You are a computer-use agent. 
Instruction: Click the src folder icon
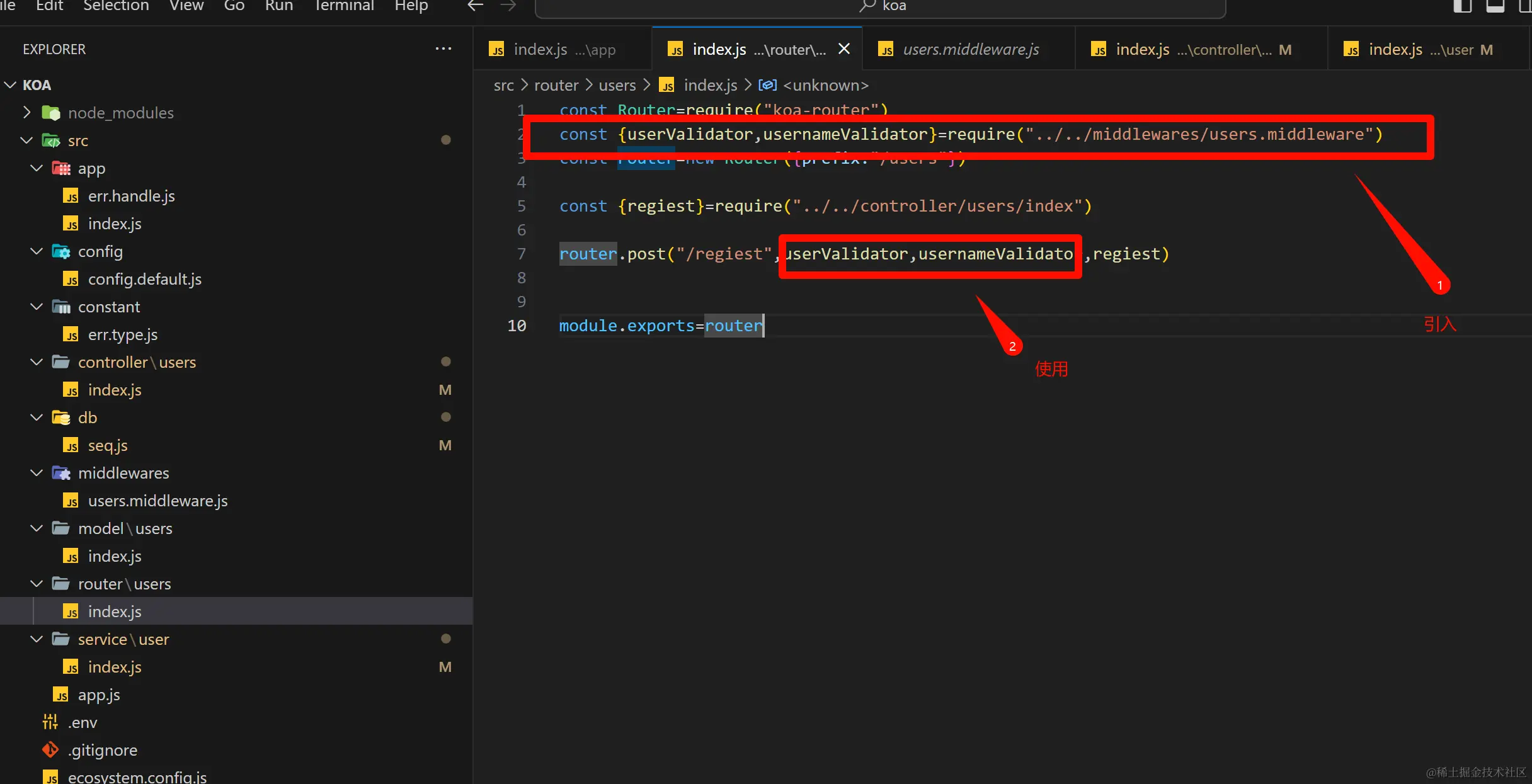pyautogui.click(x=51, y=140)
